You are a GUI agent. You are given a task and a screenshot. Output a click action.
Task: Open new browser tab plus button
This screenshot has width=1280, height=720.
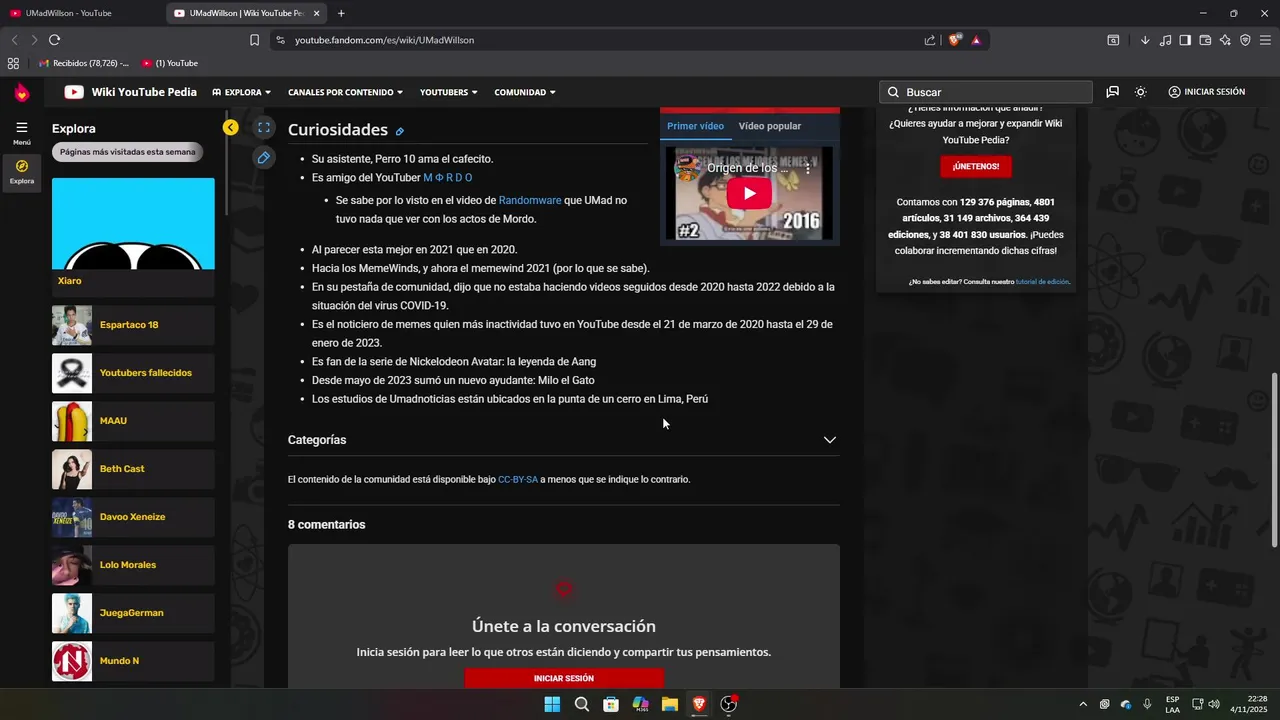341,13
